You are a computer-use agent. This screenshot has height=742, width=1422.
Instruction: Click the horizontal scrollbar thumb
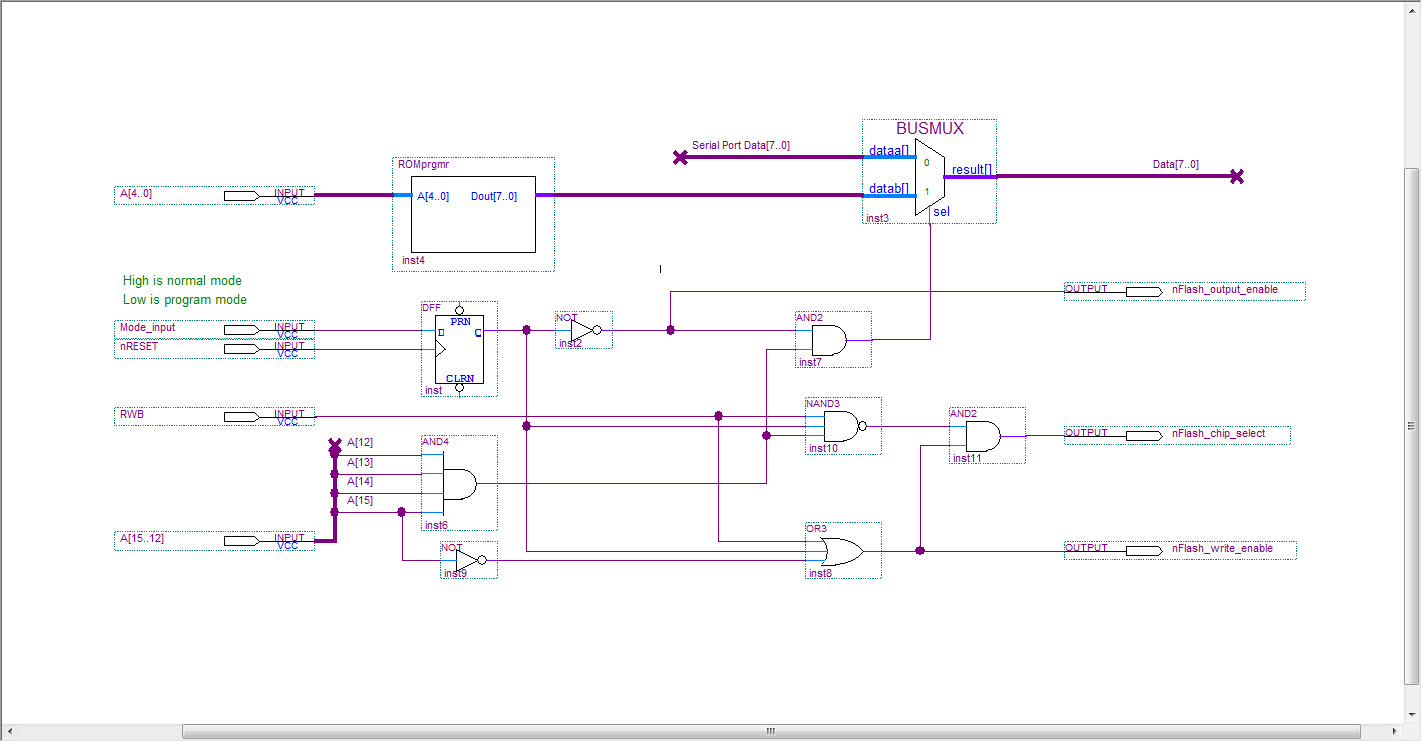[770, 731]
